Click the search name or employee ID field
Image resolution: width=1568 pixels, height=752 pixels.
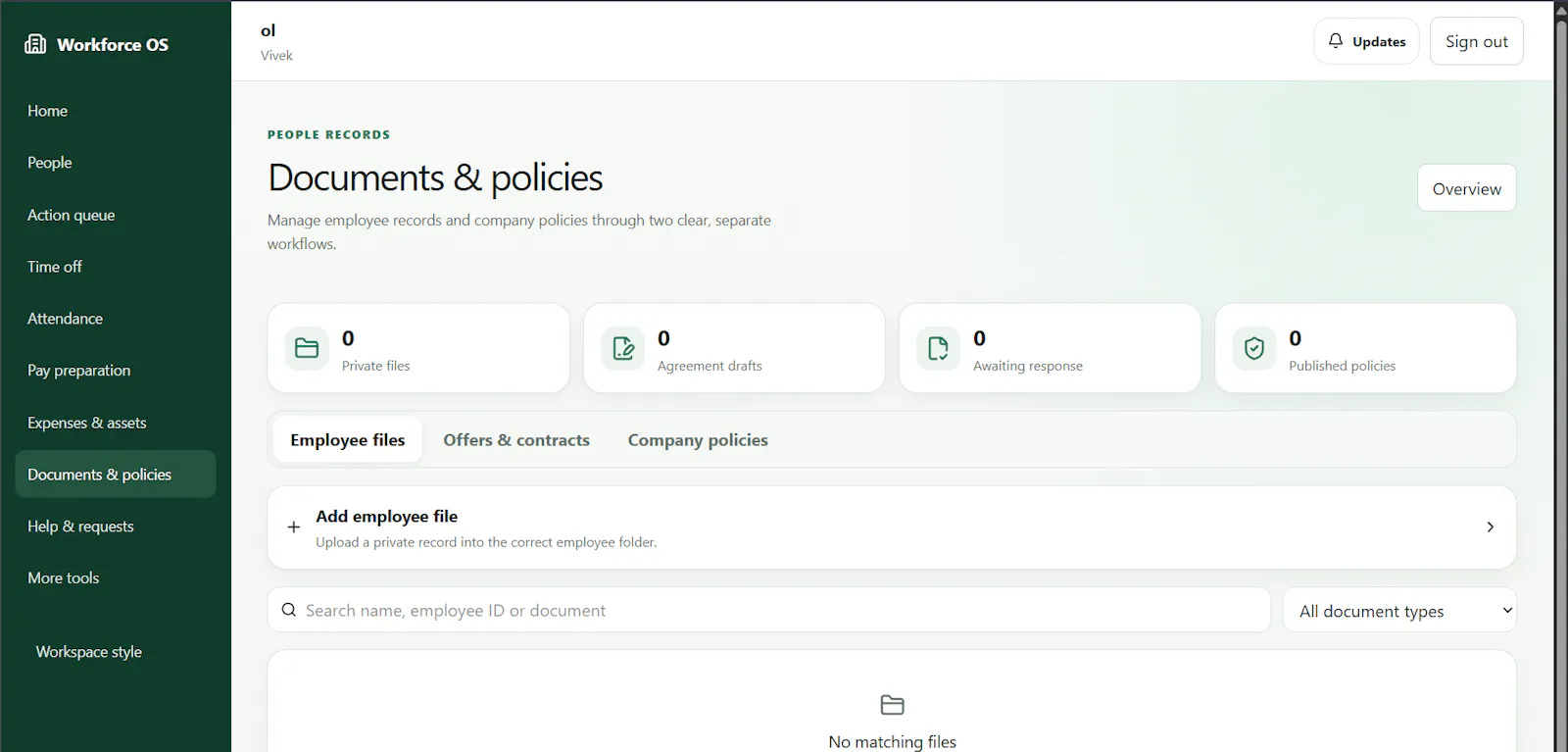(769, 610)
